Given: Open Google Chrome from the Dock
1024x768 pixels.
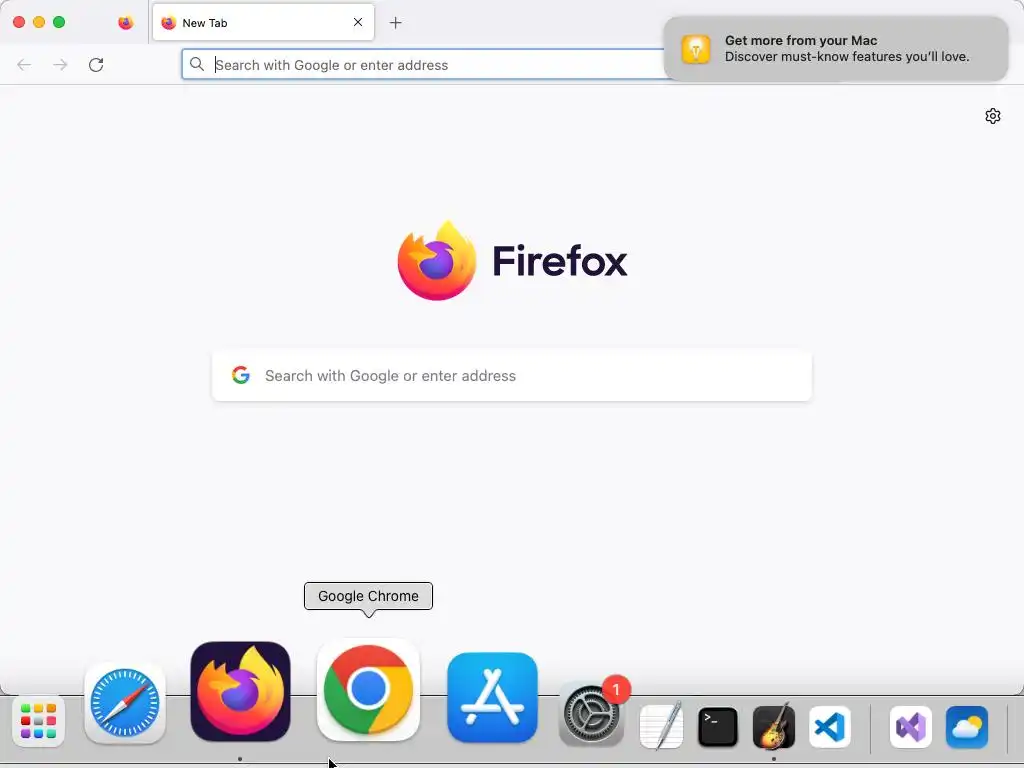Looking at the screenshot, I should (368, 690).
